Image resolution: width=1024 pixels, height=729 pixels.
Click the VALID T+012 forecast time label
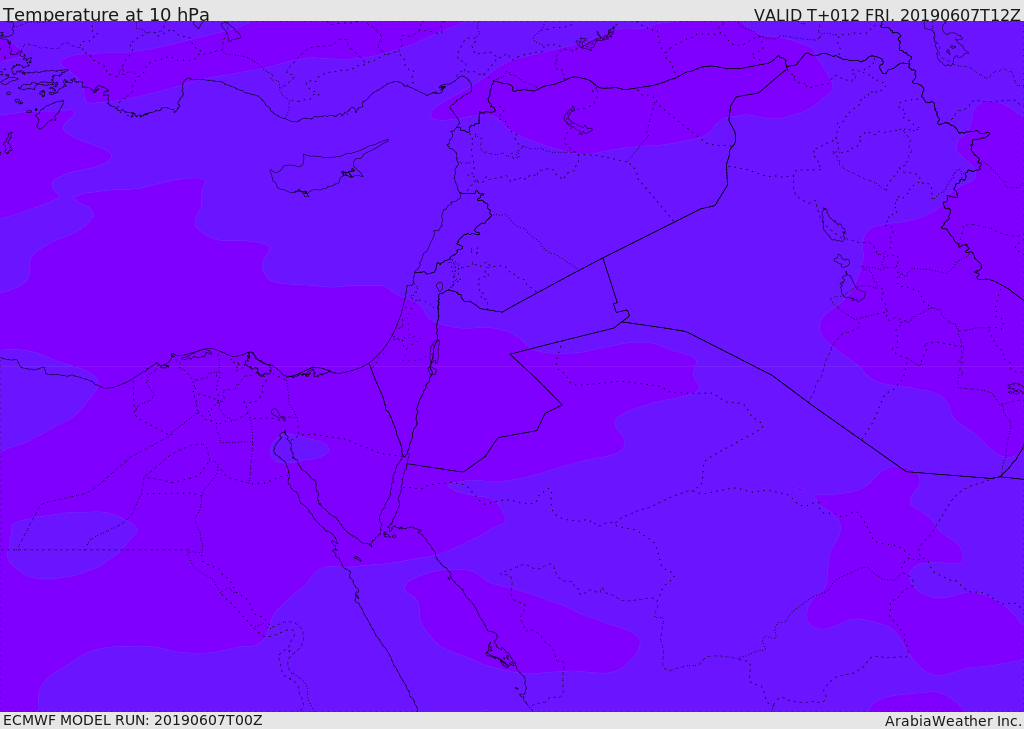click(886, 15)
